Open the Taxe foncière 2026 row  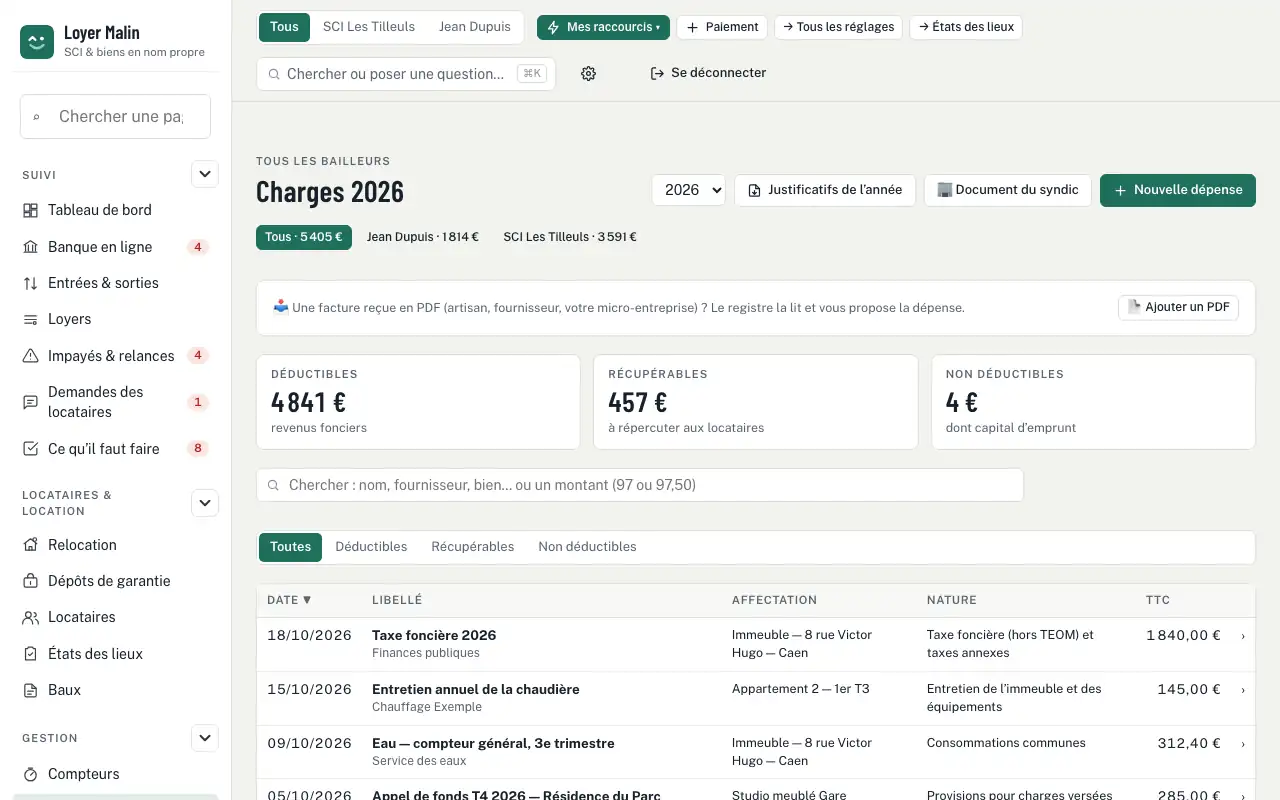click(756, 644)
